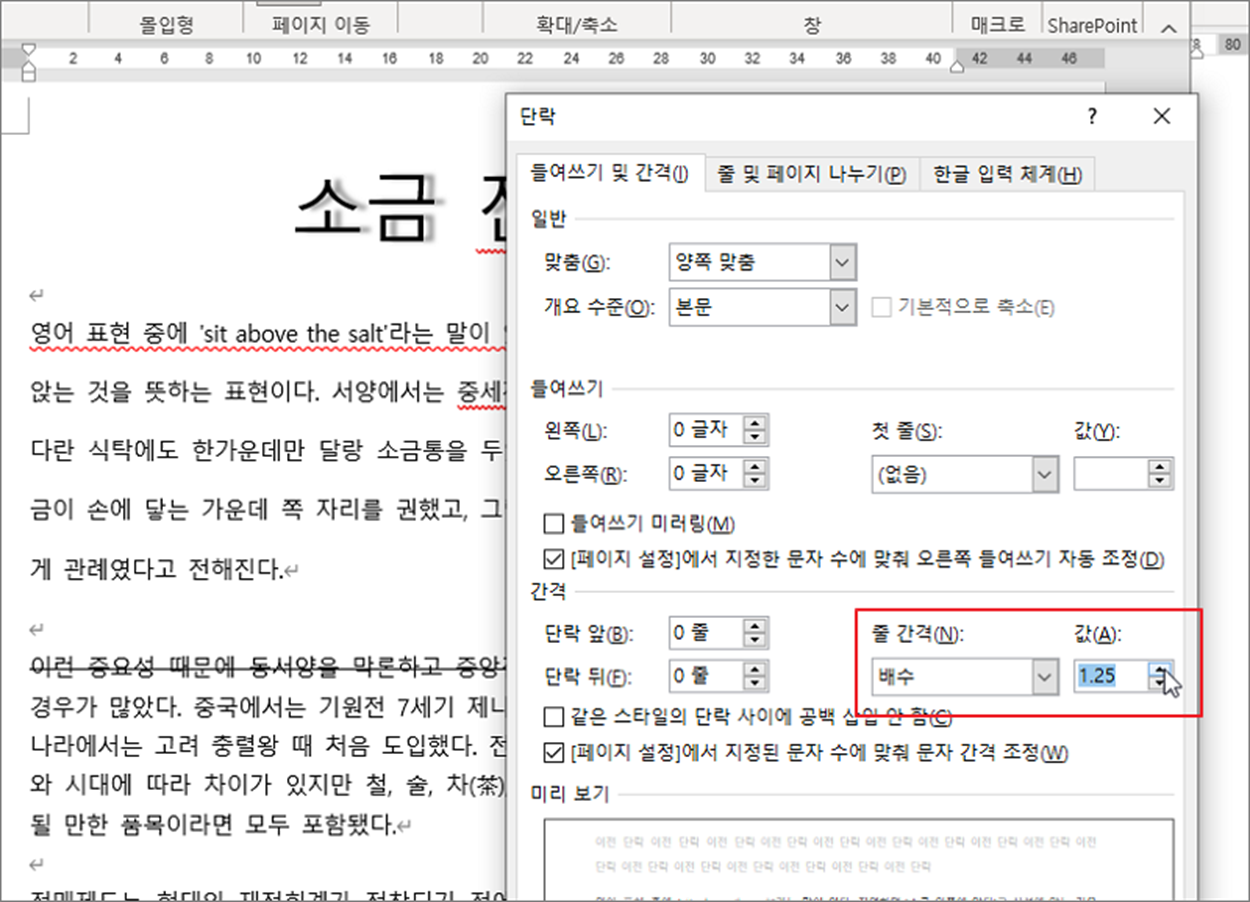Adjust the 단락 뒤 spacing spinner
Viewport: 1250px width, 902px height.
(x=756, y=676)
